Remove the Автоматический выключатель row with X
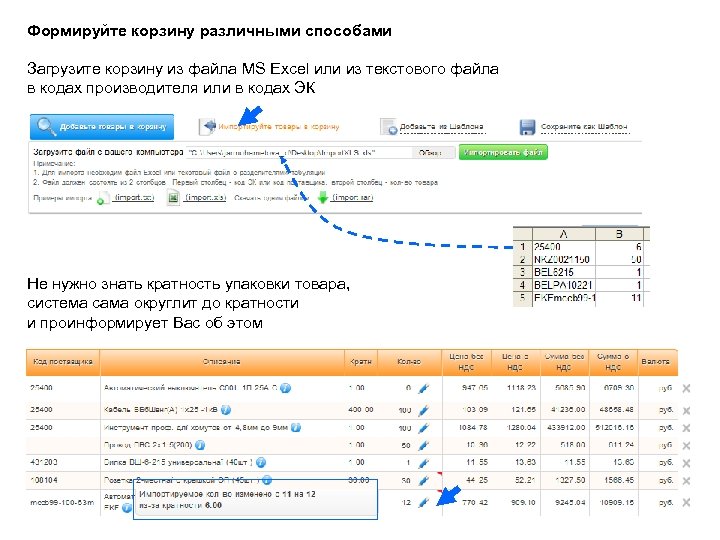This screenshot has height=540, width=720. pyautogui.click(x=686, y=388)
